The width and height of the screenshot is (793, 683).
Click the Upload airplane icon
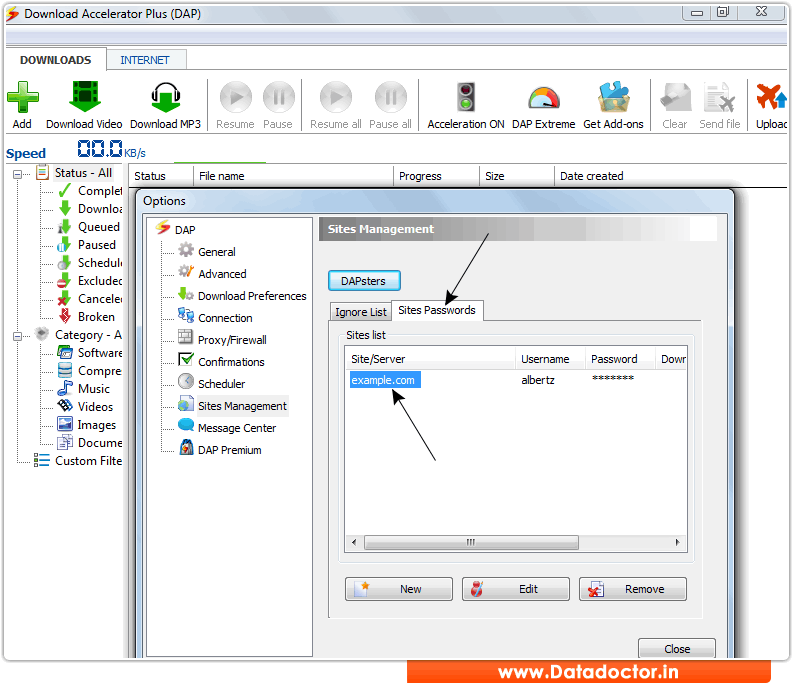[x=771, y=97]
